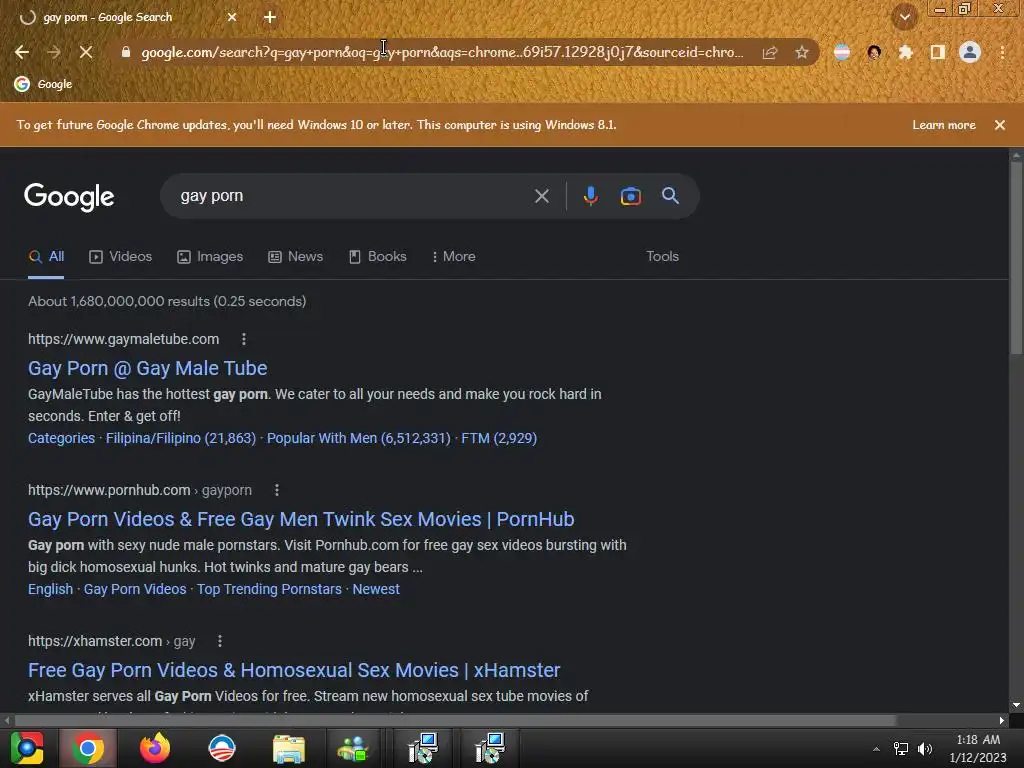Open Top Trending sitelink
The width and height of the screenshot is (1024, 768).
[269, 589]
